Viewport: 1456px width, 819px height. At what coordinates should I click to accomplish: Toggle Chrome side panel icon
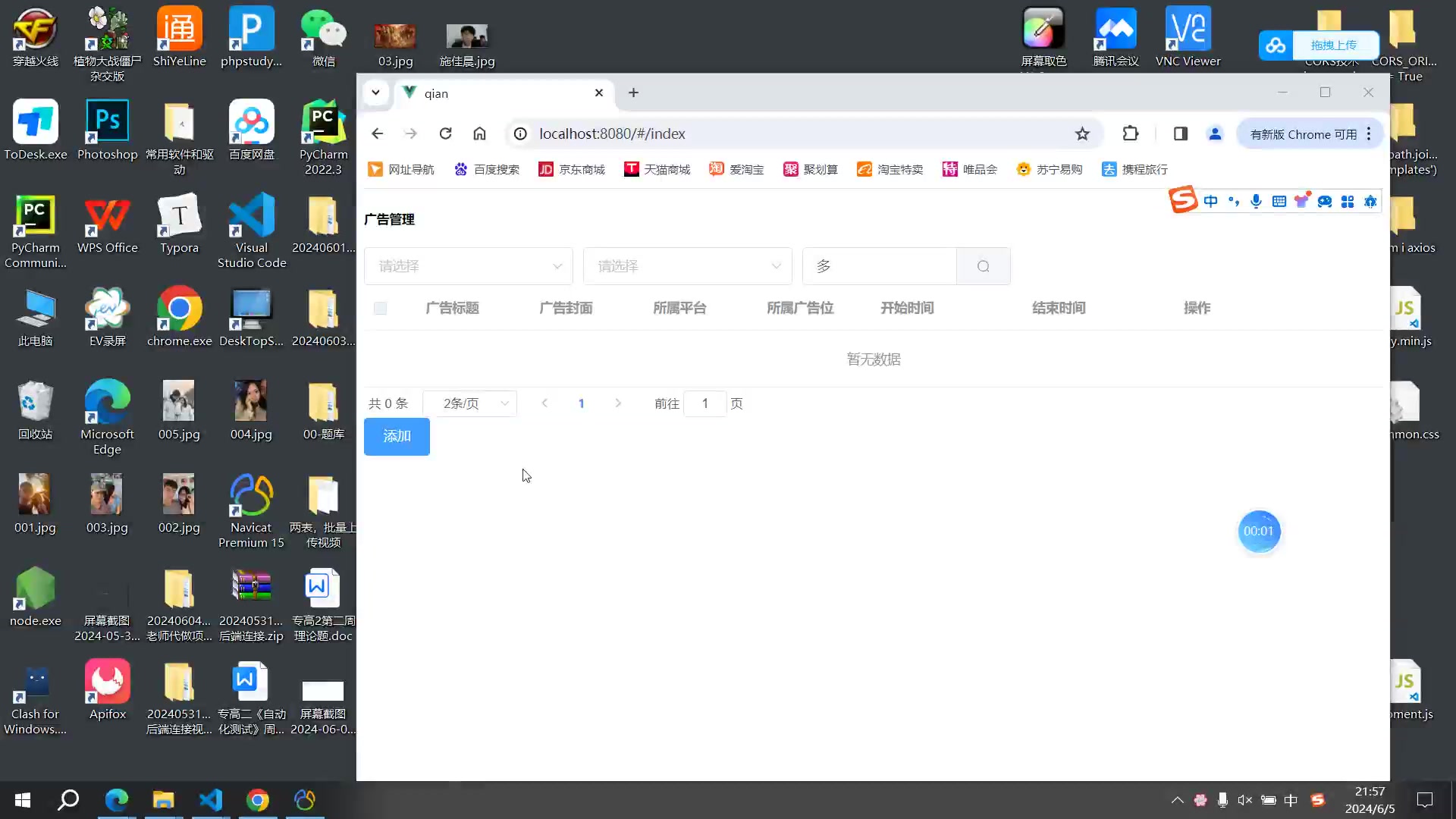tap(1180, 133)
